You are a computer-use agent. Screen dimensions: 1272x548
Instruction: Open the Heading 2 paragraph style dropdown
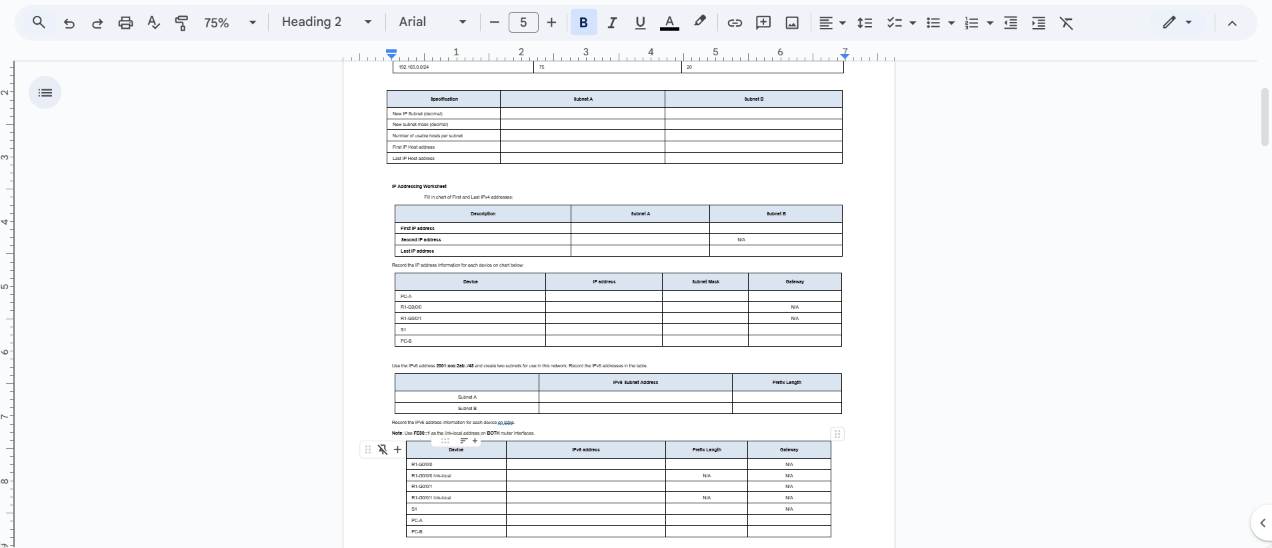[327, 22]
